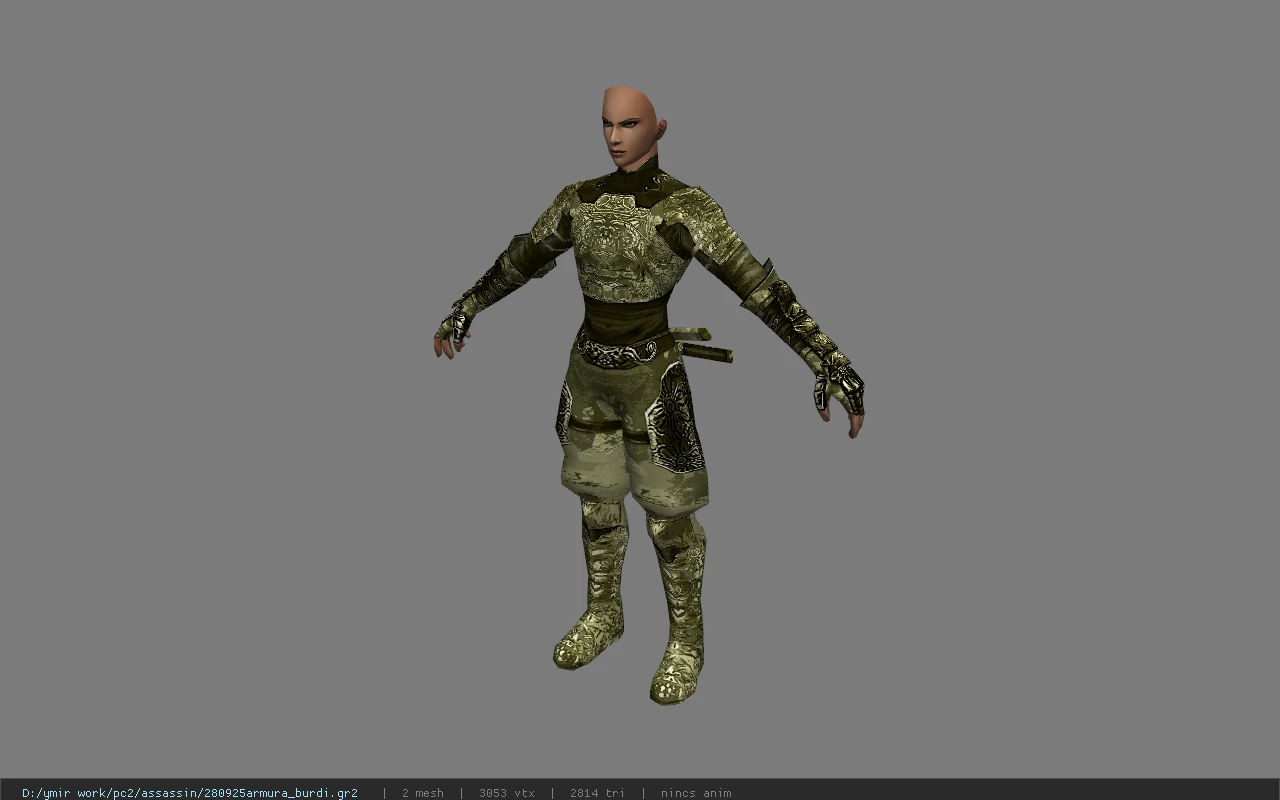
Task: Click the 3D character model in viewport
Action: point(648,395)
